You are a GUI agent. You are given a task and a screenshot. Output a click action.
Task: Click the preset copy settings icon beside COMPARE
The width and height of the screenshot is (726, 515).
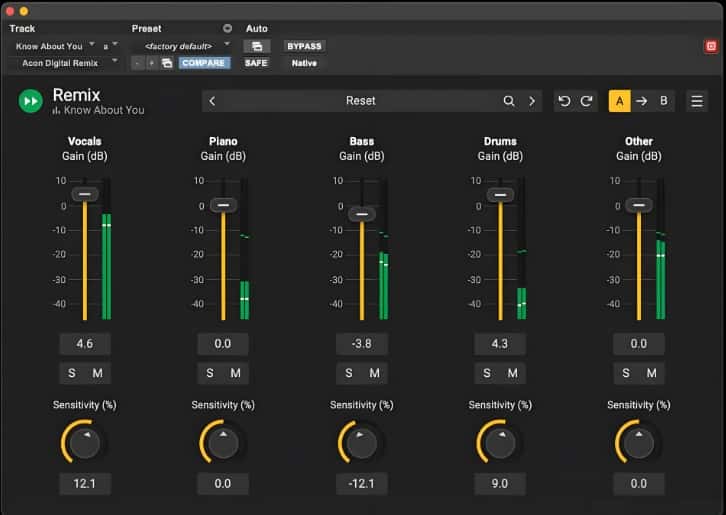click(167, 63)
